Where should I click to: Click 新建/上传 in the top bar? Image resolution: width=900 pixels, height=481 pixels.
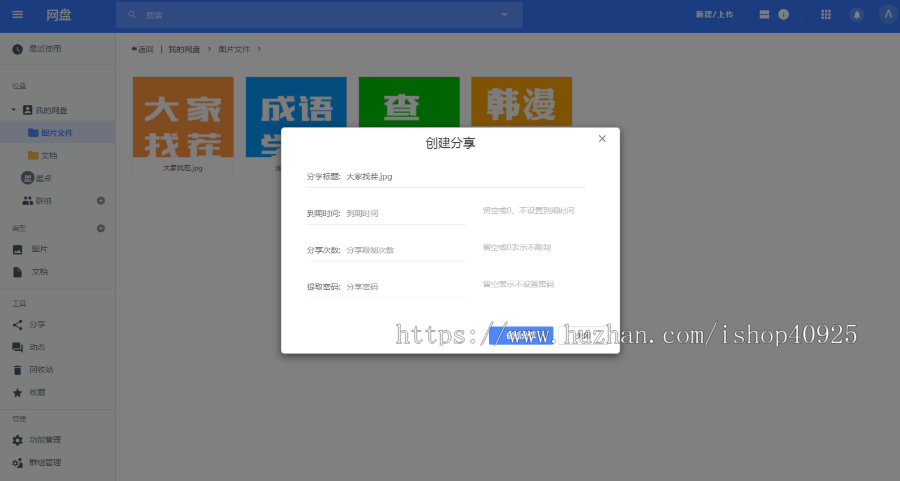coord(714,15)
